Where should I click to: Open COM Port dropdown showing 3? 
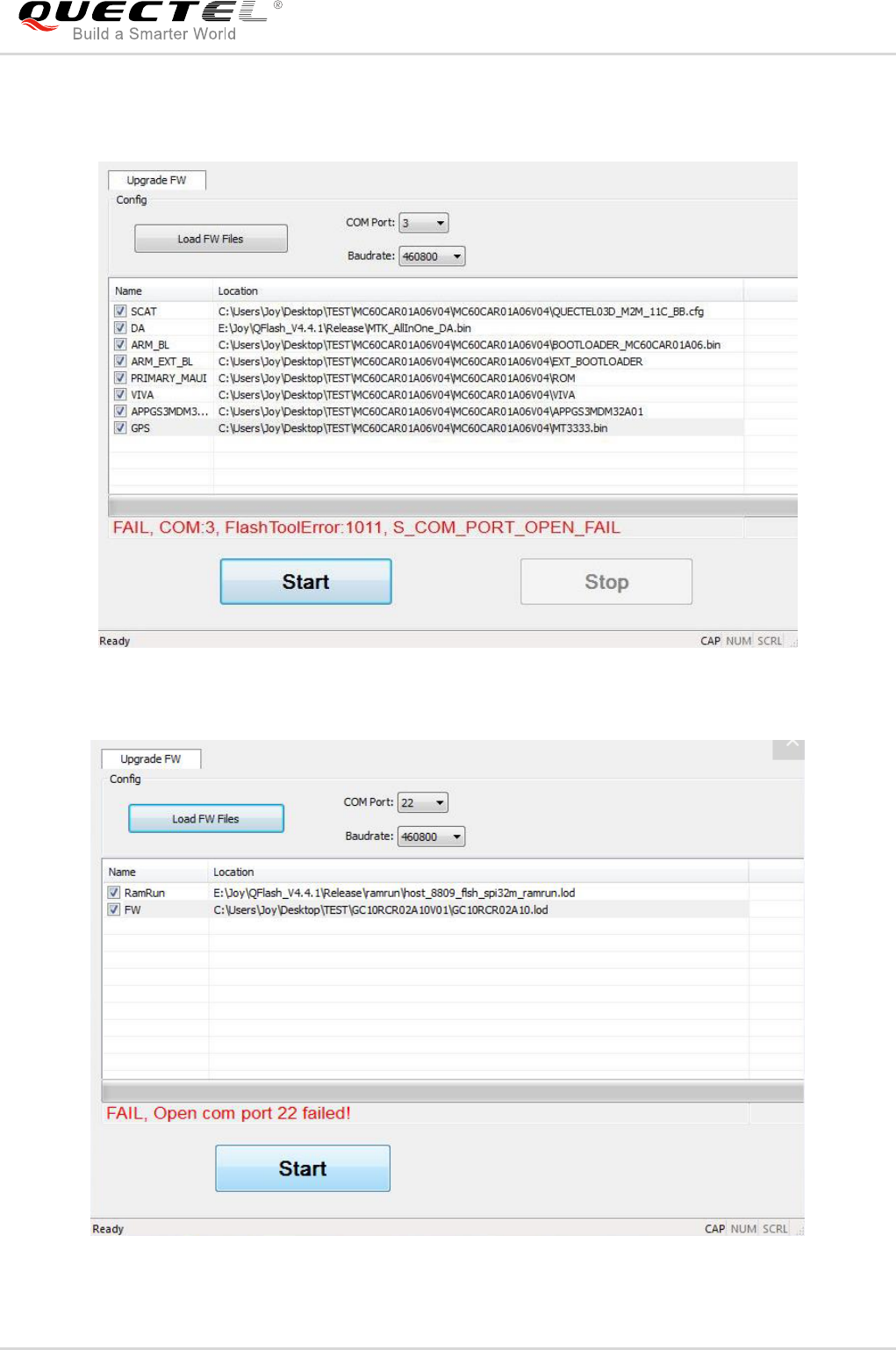point(424,223)
